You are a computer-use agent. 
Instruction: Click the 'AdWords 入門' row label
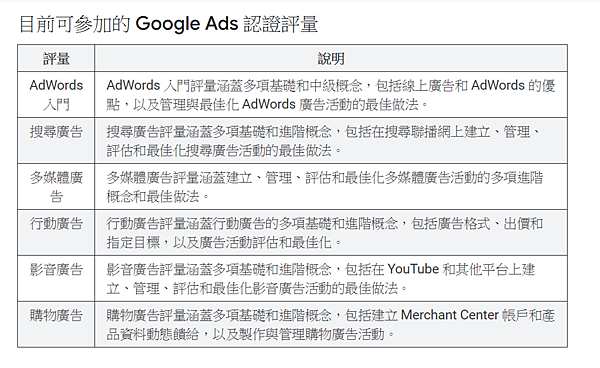point(56,94)
